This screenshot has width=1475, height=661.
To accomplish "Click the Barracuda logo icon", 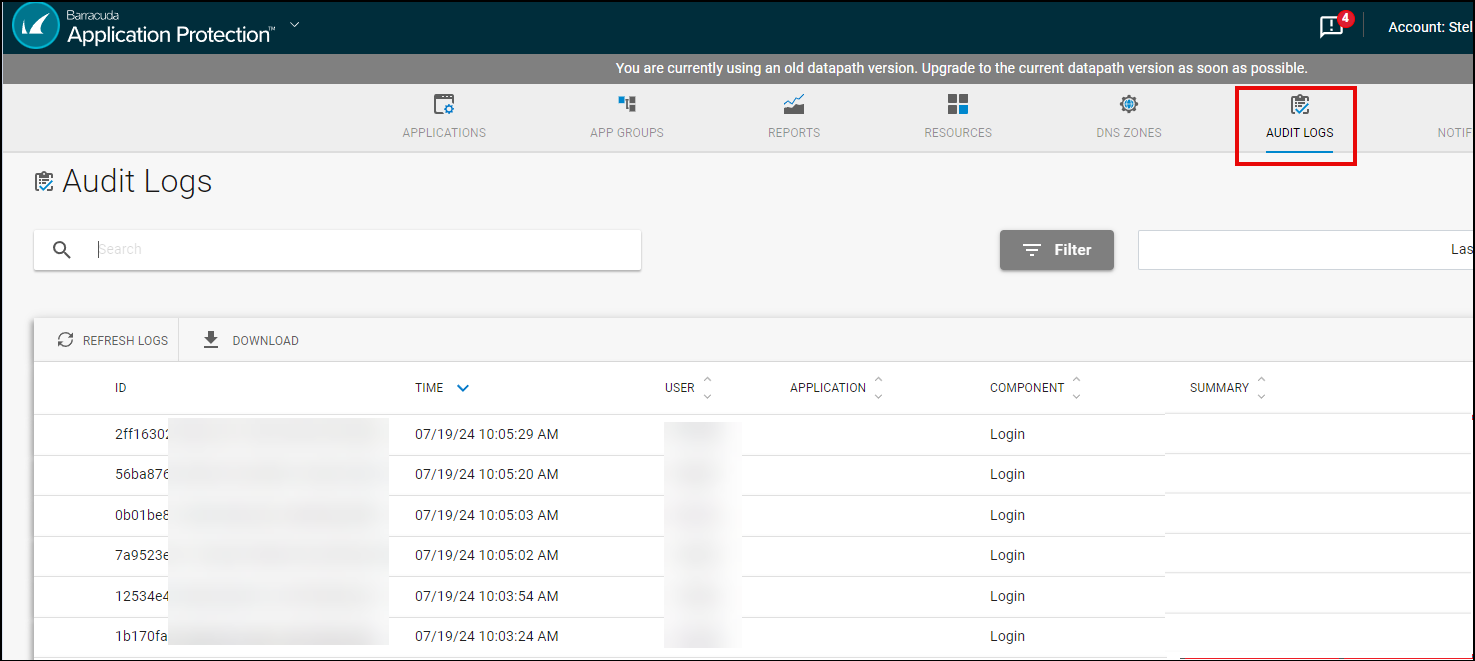I will [x=36, y=27].
